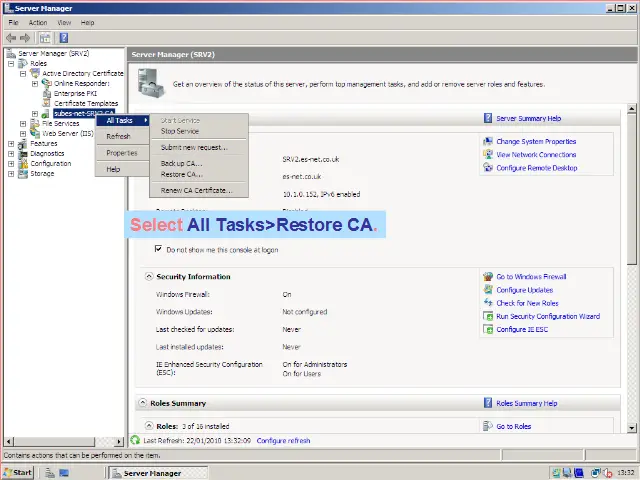This screenshot has height=480, width=640.
Task: Open the Run Security Configuration Wizard link
Action: [548, 316]
